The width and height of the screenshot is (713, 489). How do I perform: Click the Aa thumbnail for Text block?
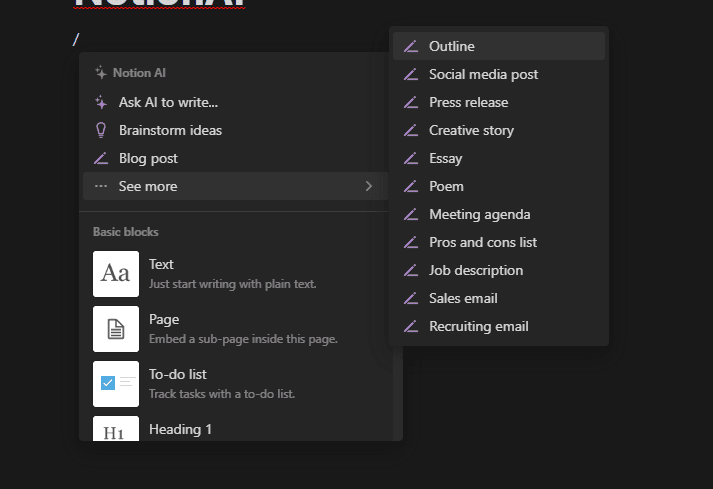pyautogui.click(x=116, y=274)
